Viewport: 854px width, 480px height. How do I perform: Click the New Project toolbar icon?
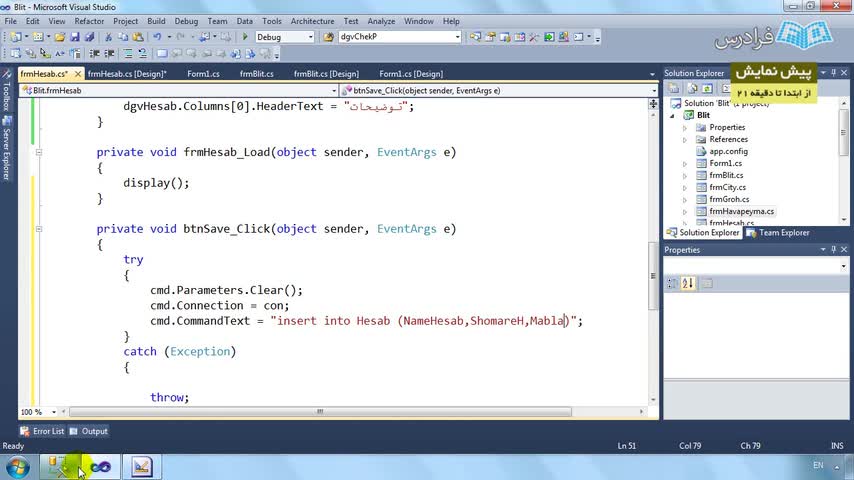pos(15,37)
